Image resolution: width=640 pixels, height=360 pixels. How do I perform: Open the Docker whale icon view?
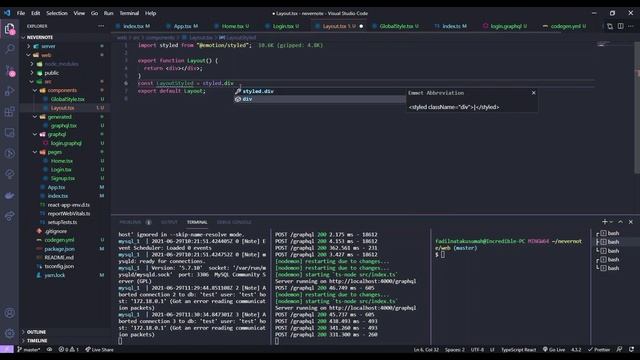tap(9, 195)
